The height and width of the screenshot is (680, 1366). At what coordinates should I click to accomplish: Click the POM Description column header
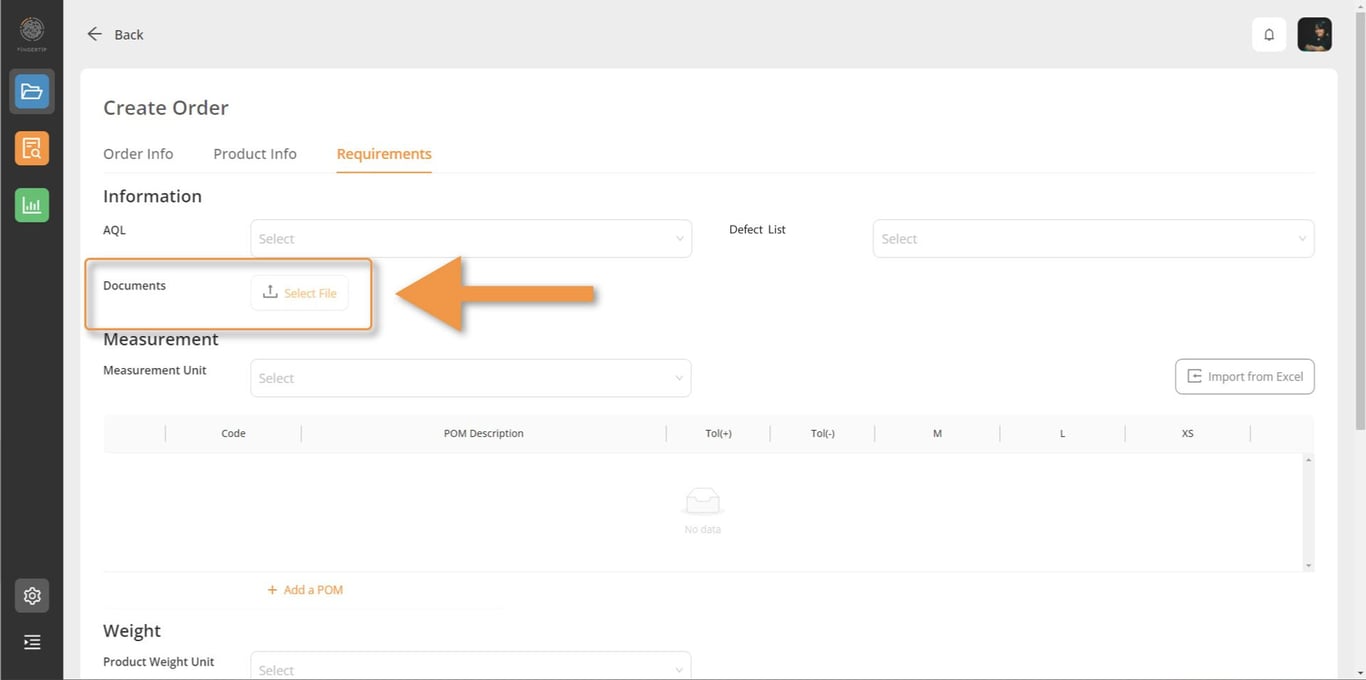tap(484, 434)
